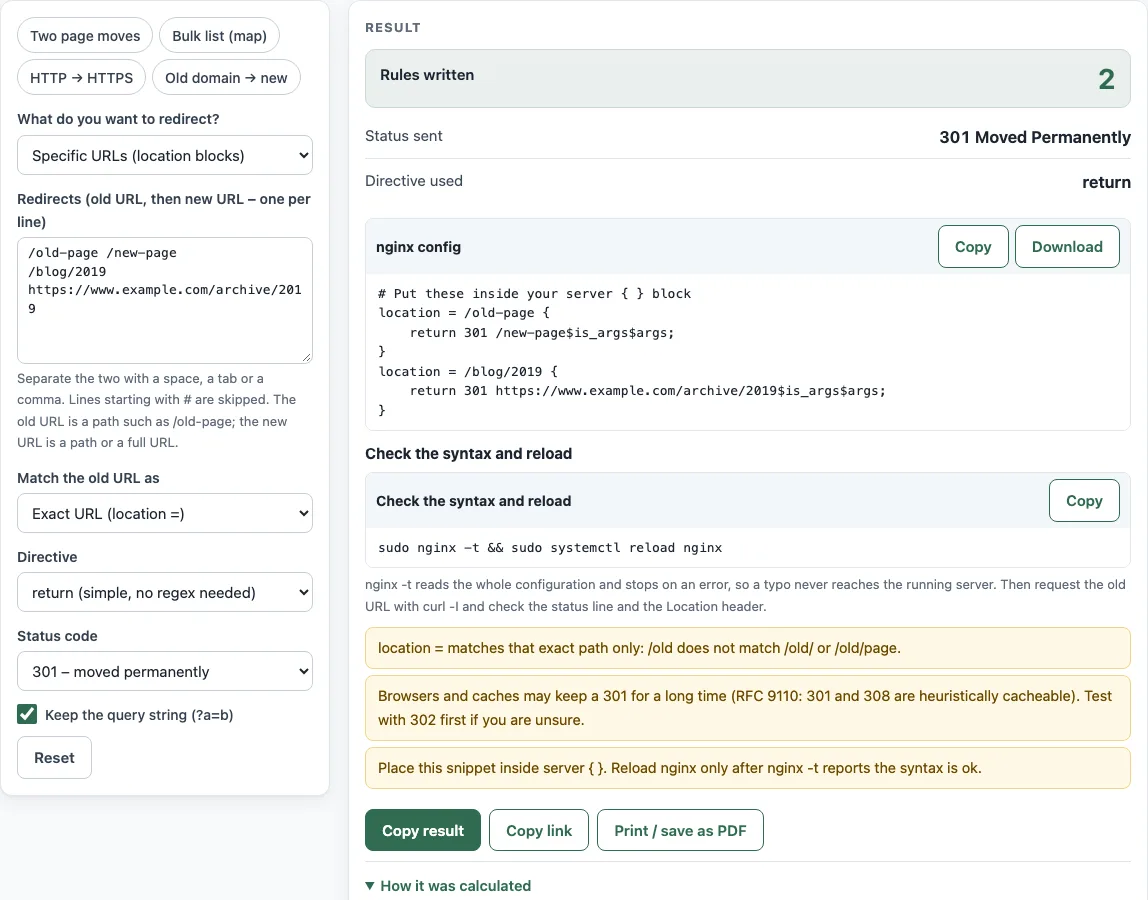Click inside the Redirects textarea
This screenshot has height=900, width=1148.
165,300
